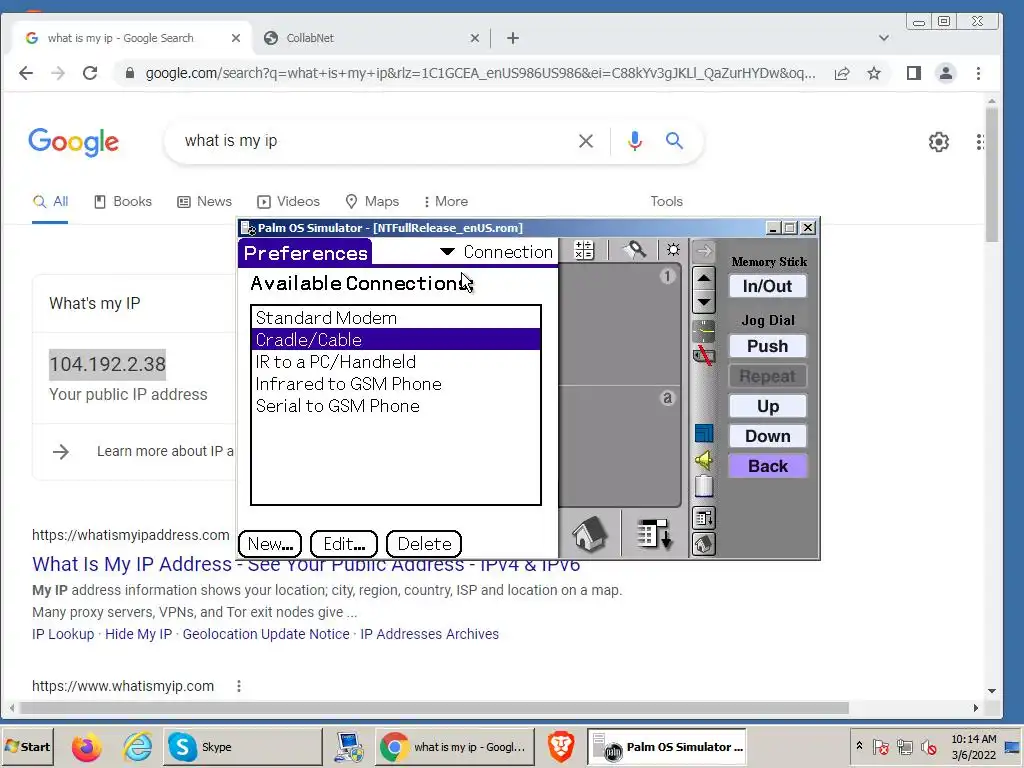Open Chrome profile avatar
The height and width of the screenshot is (768, 1024).
[946, 73]
